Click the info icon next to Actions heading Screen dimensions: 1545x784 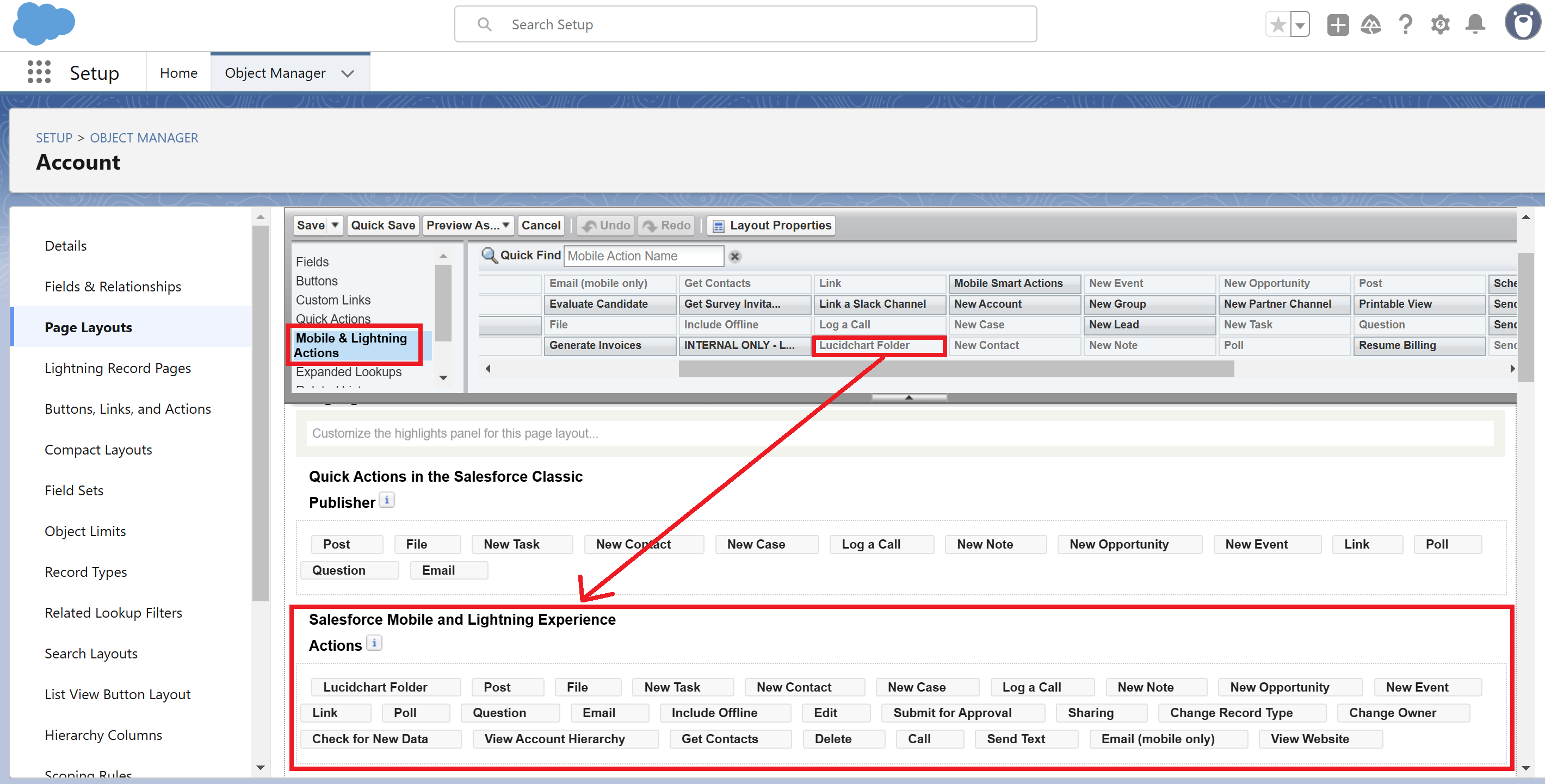374,643
